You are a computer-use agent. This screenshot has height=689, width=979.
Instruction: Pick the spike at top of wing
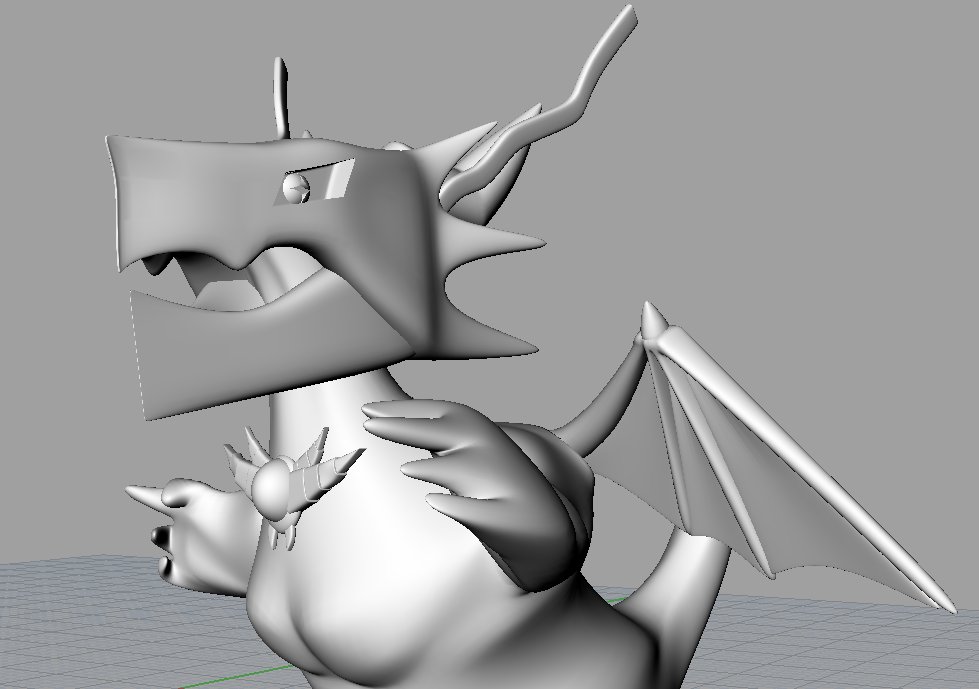(652, 321)
